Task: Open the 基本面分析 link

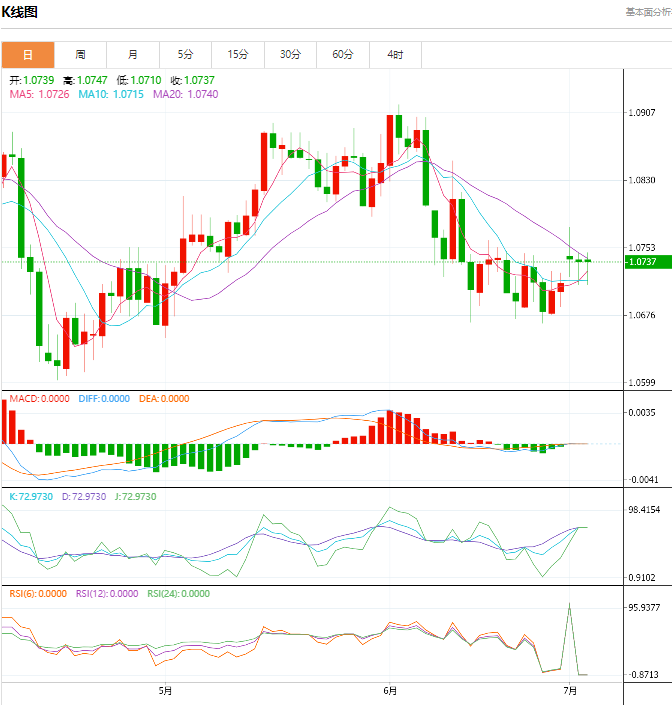Action: [x=647, y=12]
